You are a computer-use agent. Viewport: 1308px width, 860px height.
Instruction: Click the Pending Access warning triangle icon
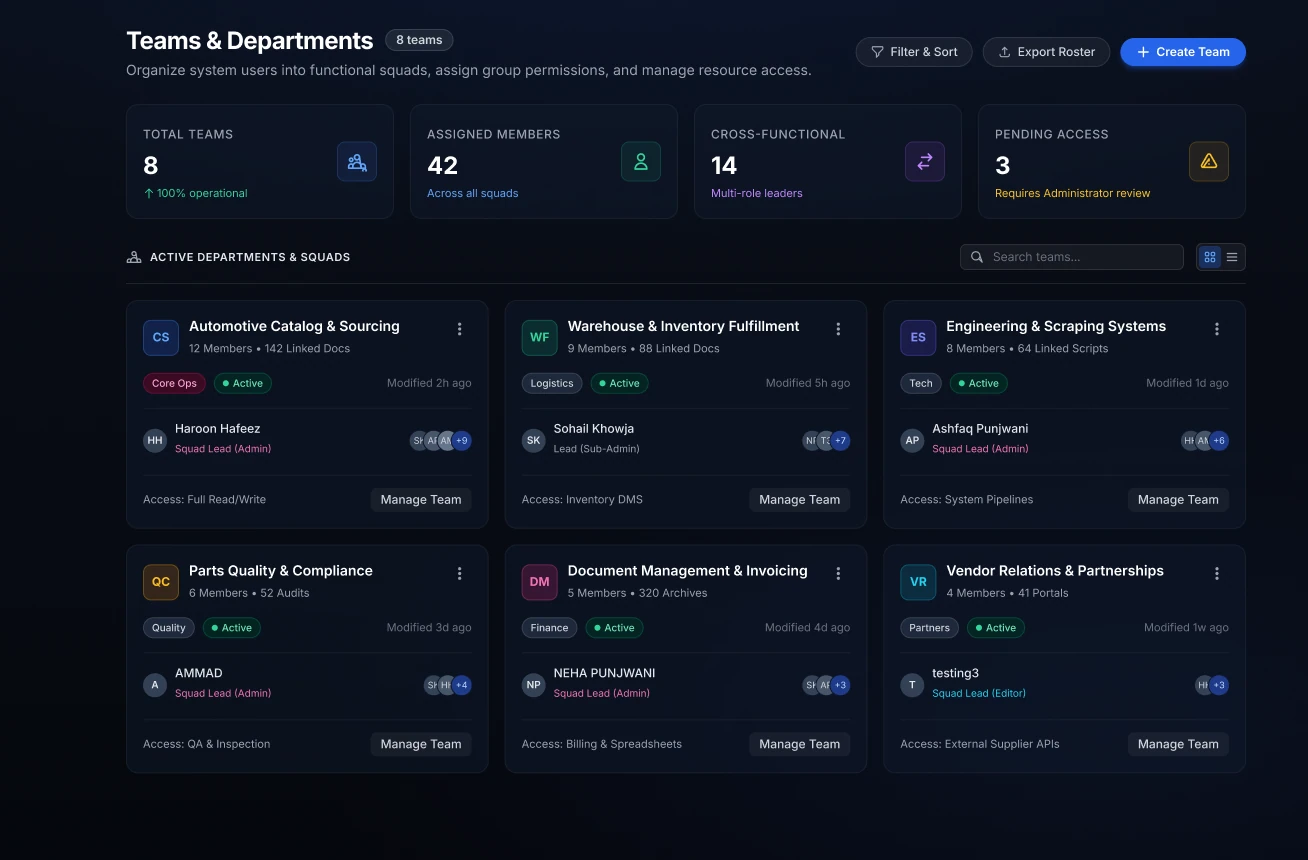pos(1209,162)
